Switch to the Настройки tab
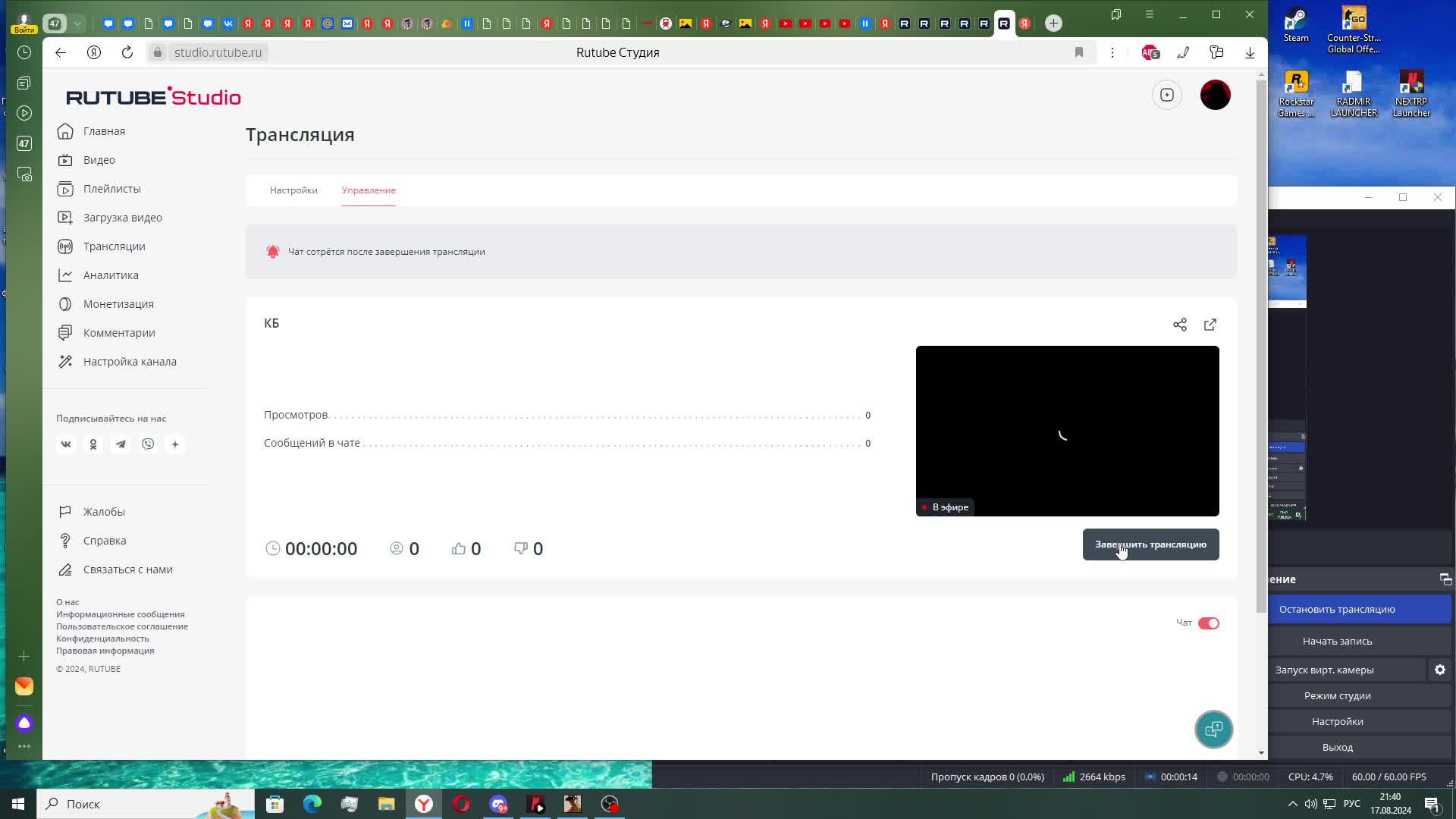This screenshot has width=1456, height=819. 293,190
